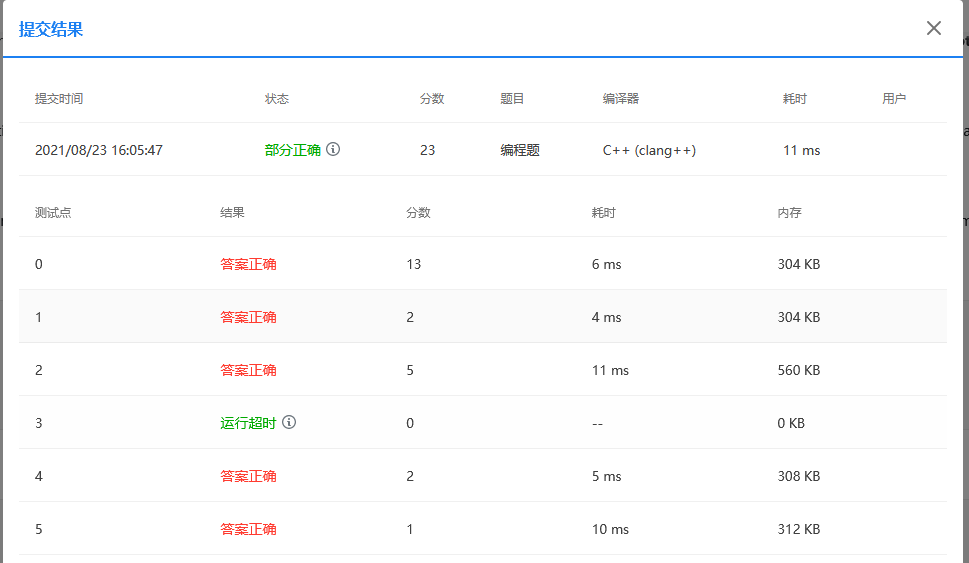Click the info icon next to 部分正确

[333, 149]
